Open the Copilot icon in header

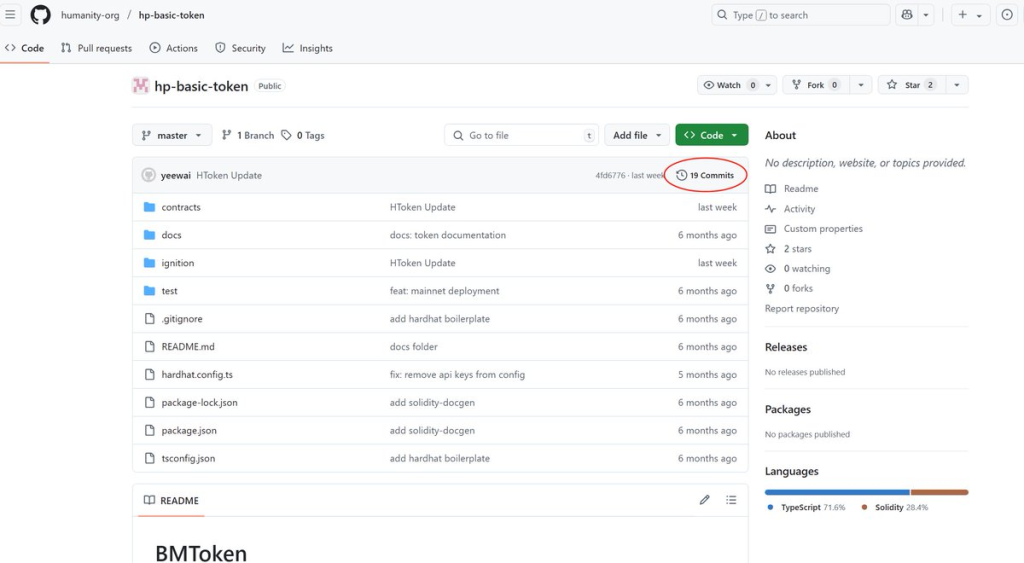pos(907,14)
